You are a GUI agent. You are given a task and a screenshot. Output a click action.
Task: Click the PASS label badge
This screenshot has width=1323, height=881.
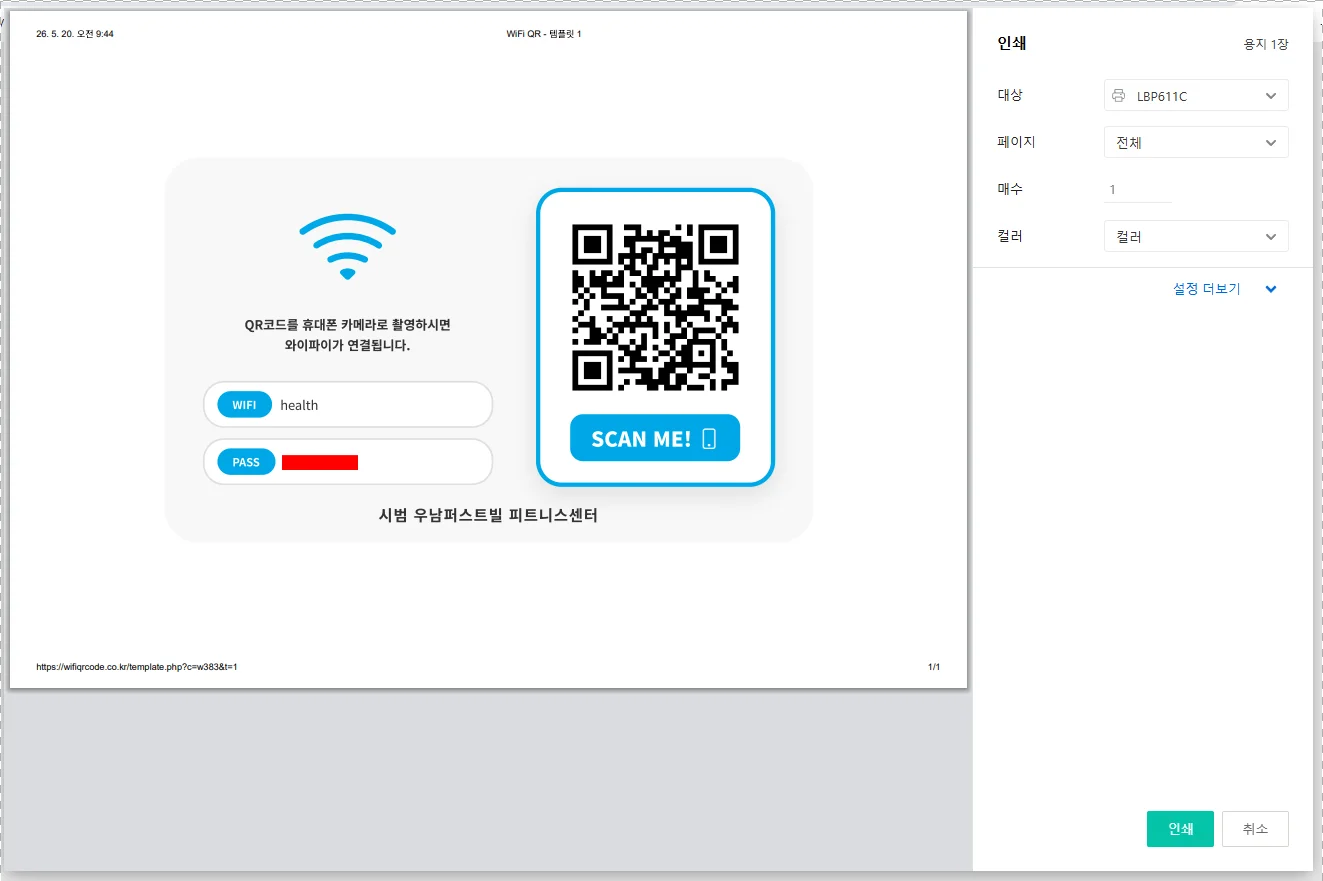tap(246, 462)
